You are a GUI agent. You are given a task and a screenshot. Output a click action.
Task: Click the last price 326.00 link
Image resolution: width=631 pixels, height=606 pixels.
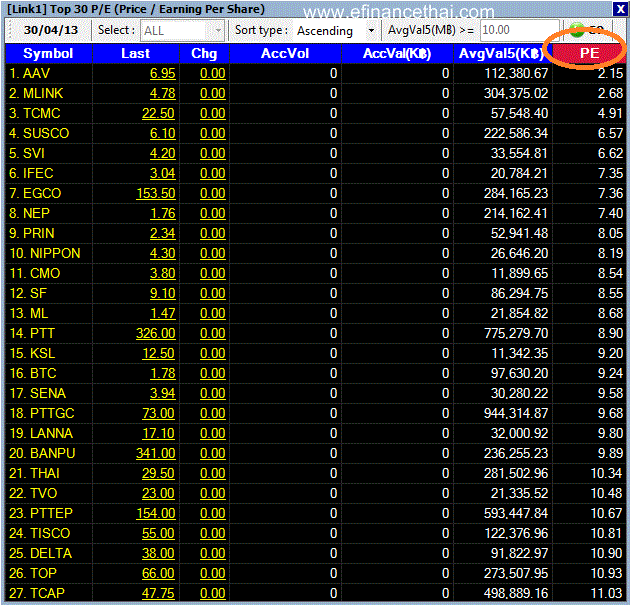pyautogui.click(x=156, y=334)
